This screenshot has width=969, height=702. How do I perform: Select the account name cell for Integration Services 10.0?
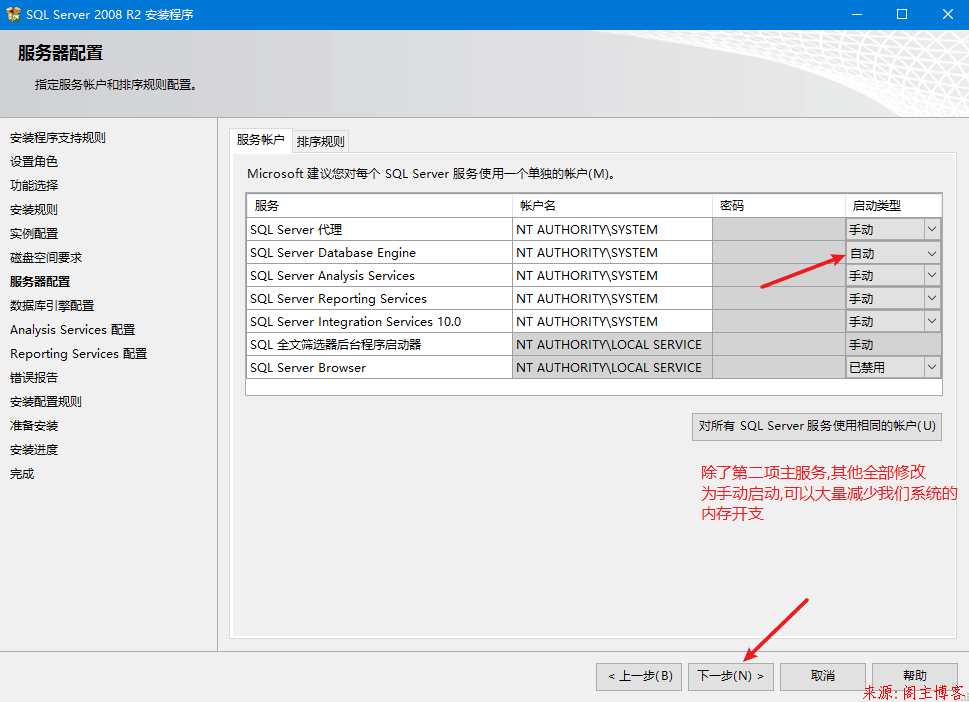tap(612, 321)
